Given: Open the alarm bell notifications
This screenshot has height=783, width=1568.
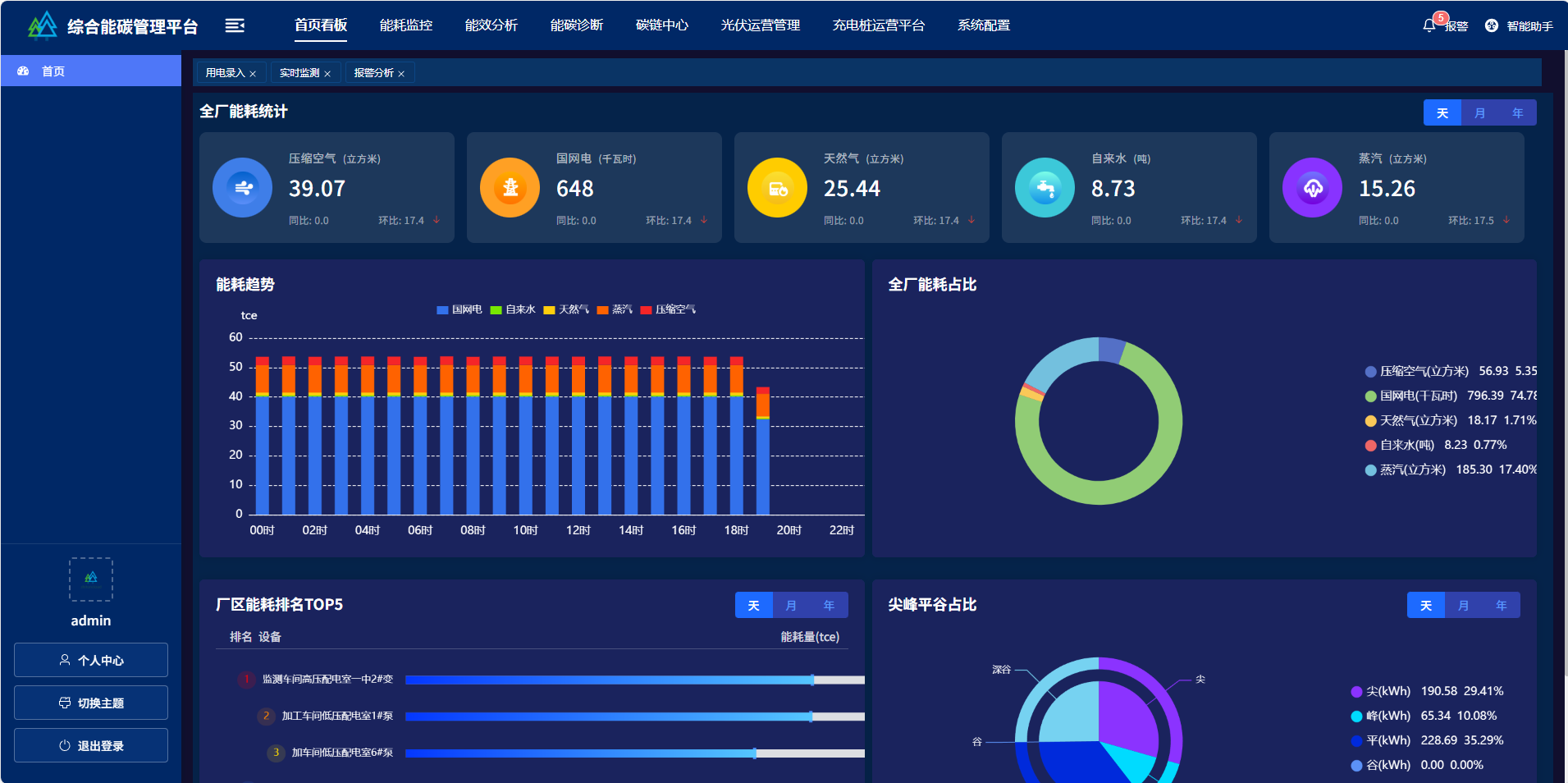Looking at the screenshot, I should click(x=1429, y=26).
